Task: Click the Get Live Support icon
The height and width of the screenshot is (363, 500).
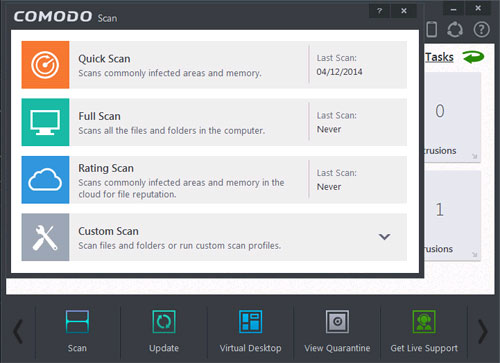Action: [424, 322]
